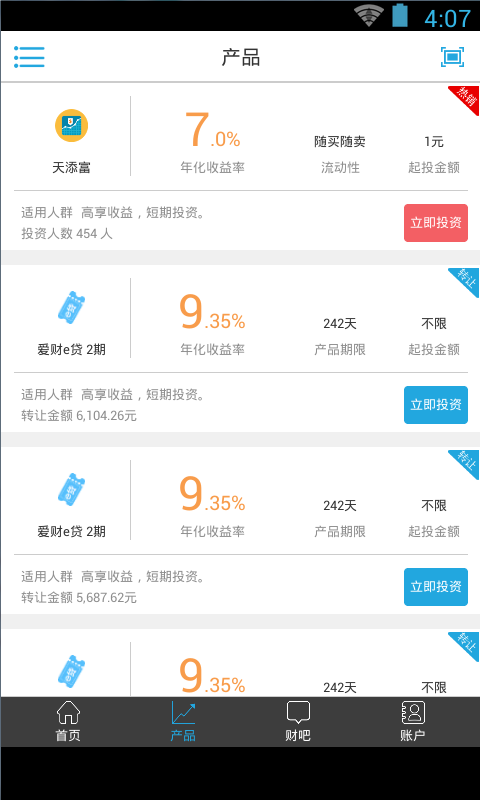480x800 pixels.
Task: Tap red 立即投资 button for 天添富
Action: point(436,223)
